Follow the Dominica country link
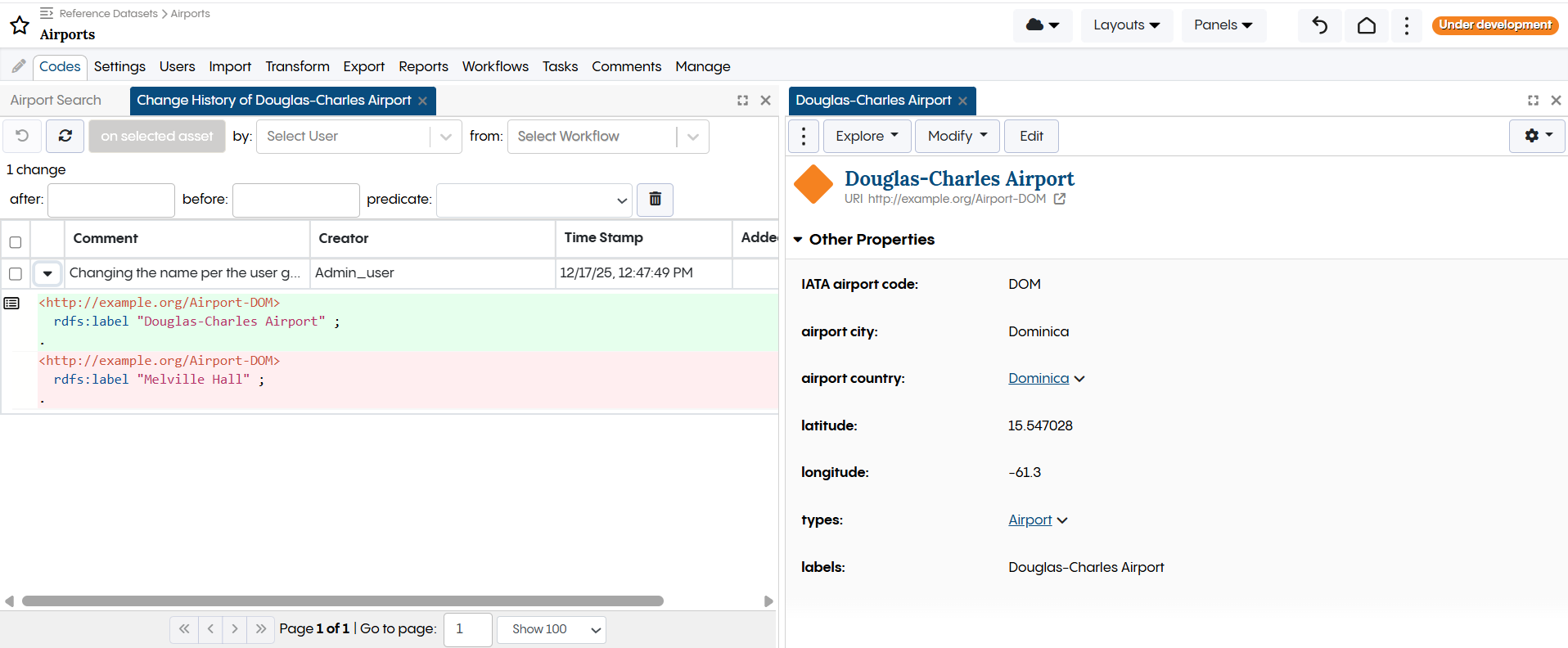Image resolution: width=1568 pixels, height=648 pixels. point(1038,378)
